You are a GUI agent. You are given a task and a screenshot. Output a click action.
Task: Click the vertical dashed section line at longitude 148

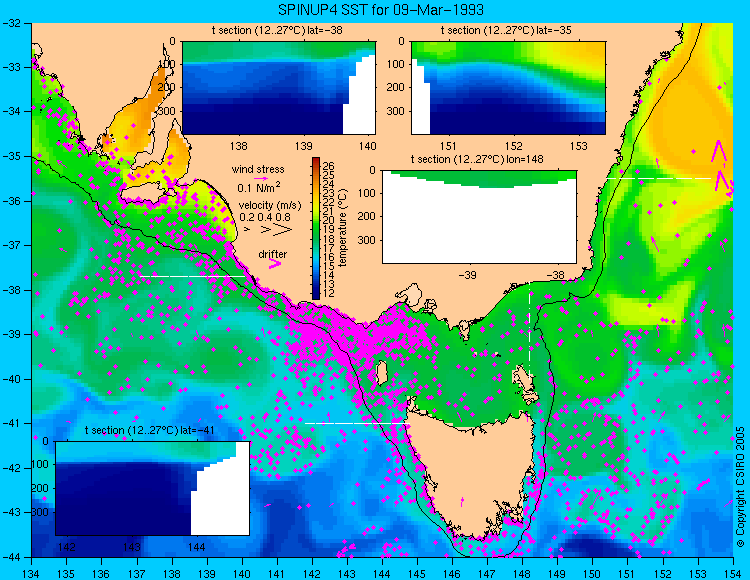529,330
